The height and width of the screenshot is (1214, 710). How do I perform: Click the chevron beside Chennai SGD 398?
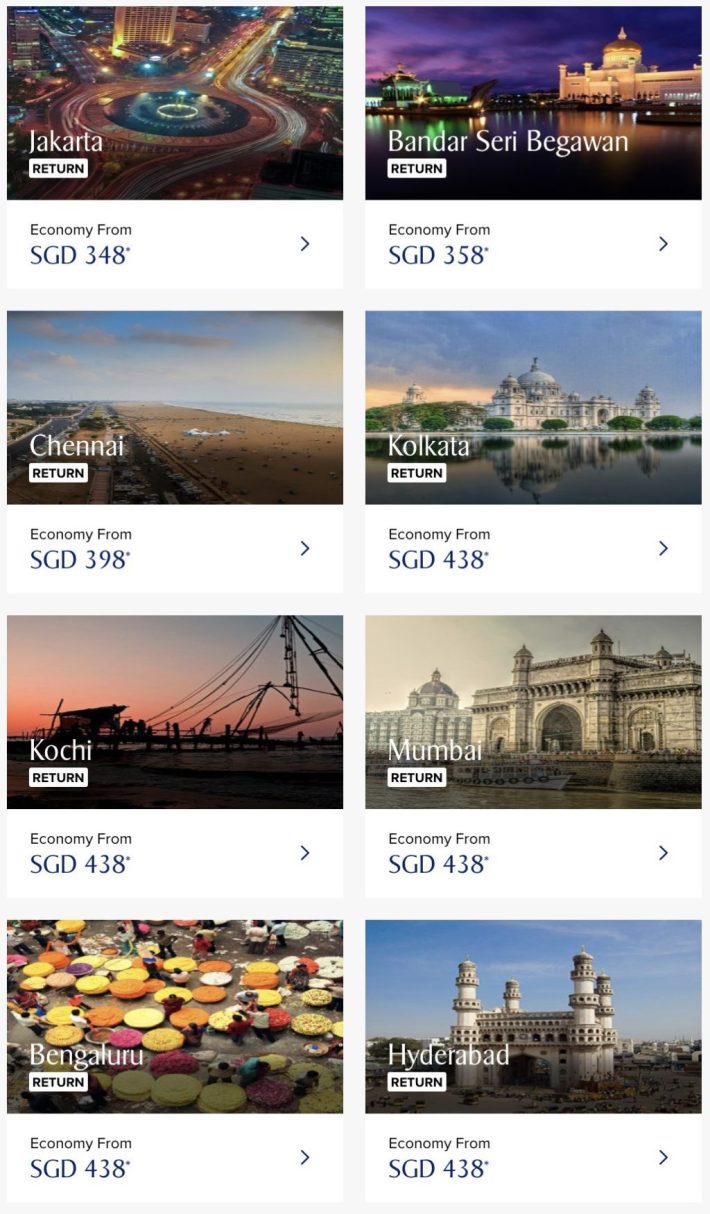pos(305,548)
